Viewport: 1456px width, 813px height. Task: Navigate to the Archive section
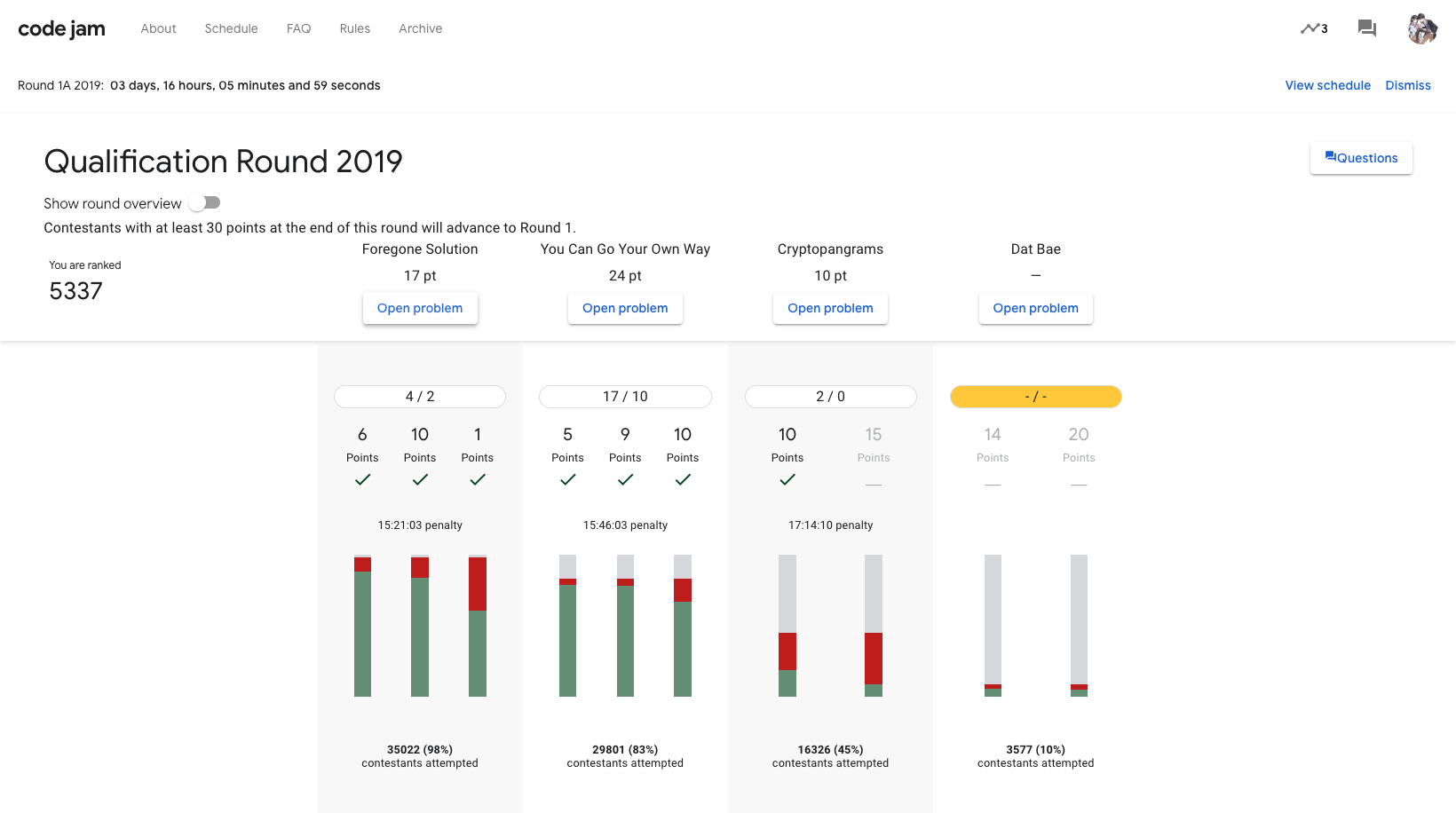pyautogui.click(x=420, y=28)
